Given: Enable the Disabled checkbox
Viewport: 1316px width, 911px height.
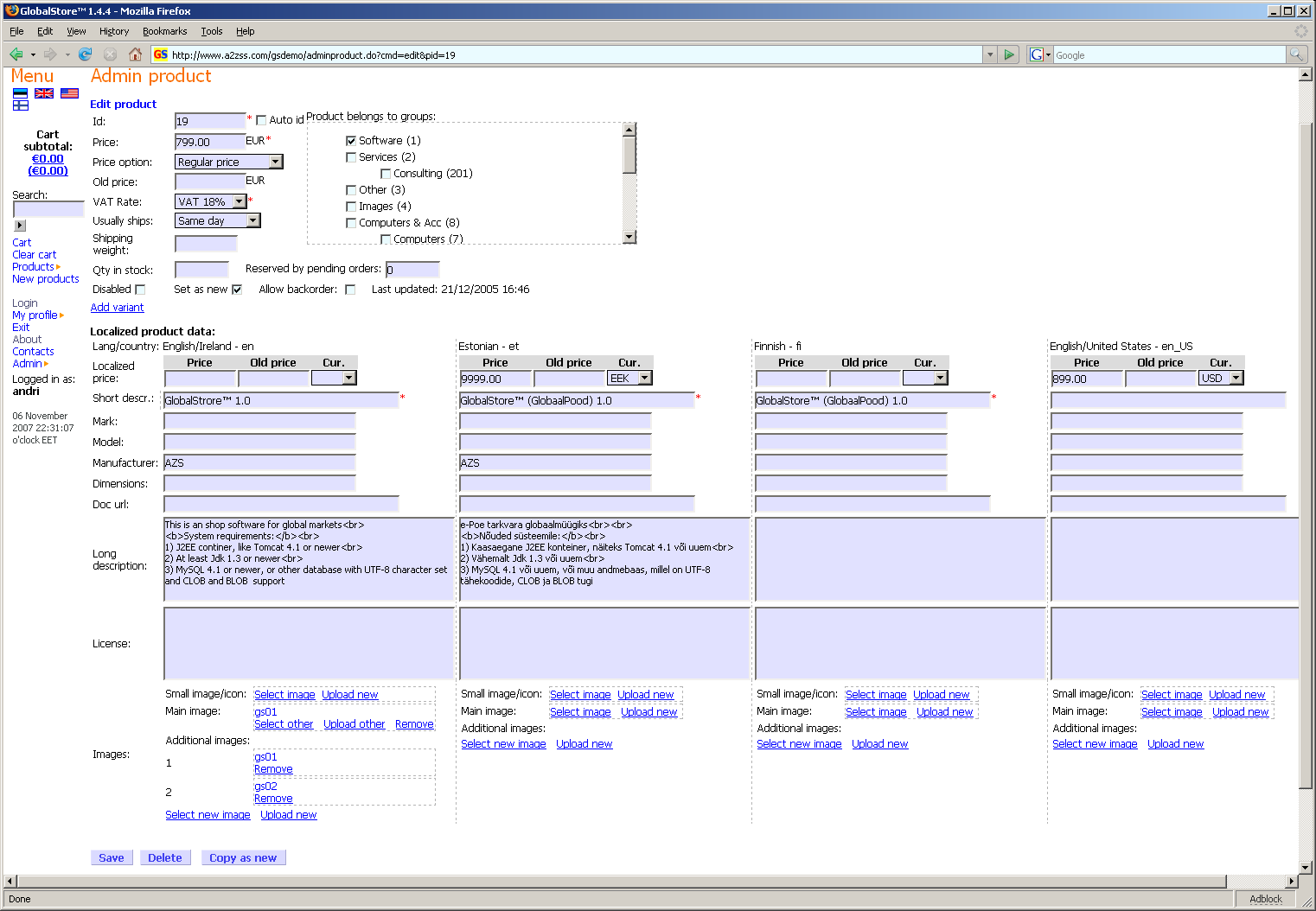Looking at the screenshot, I should [140, 290].
